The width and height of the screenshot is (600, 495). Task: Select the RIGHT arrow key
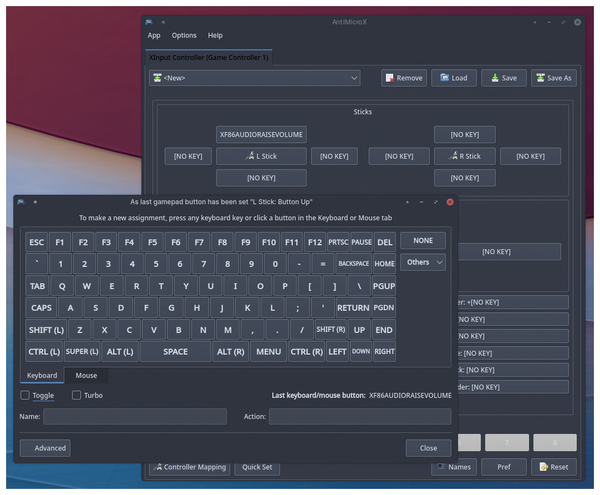[384, 352]
